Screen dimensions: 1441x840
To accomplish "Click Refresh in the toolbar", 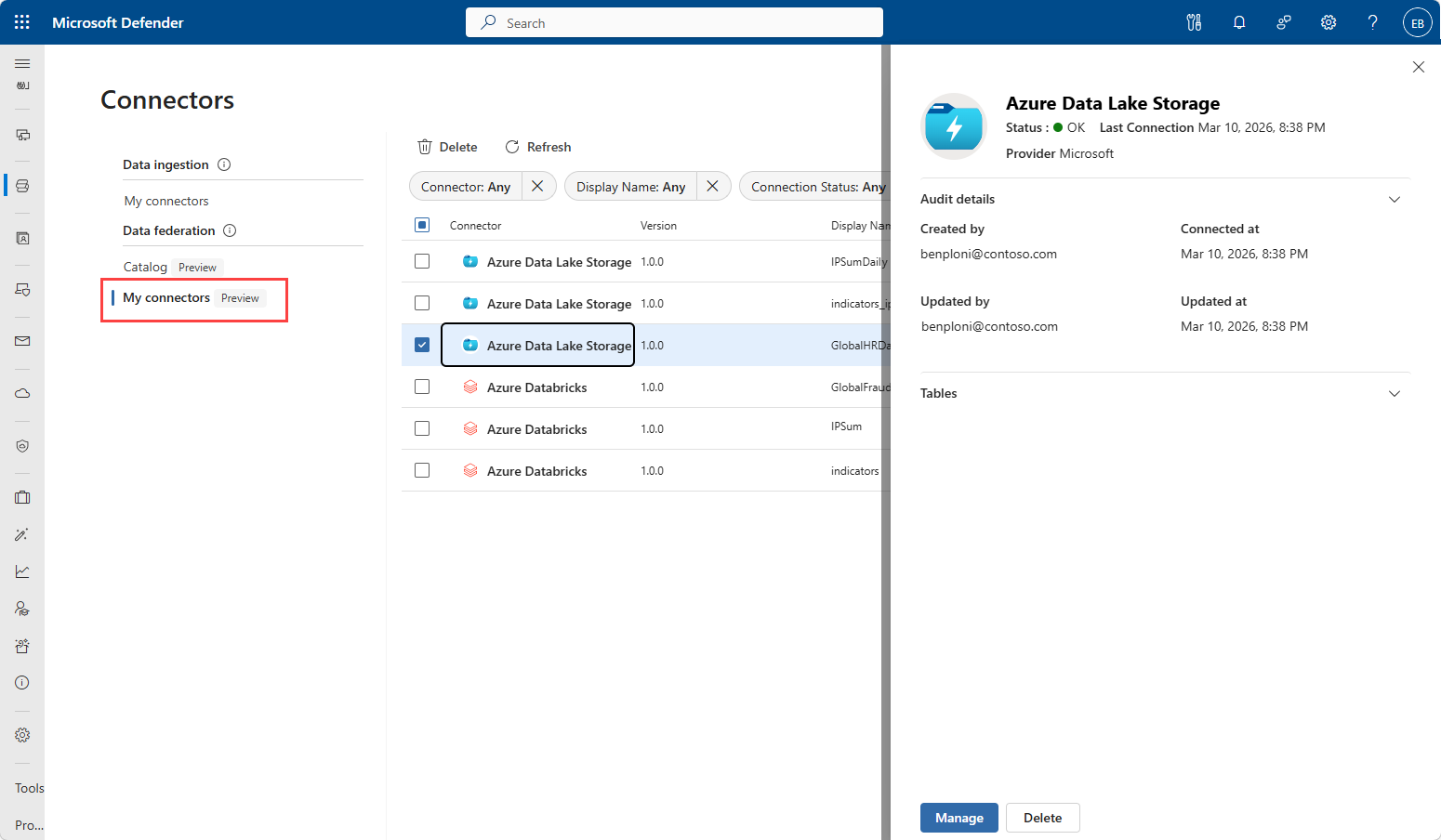I will point(538,147).
